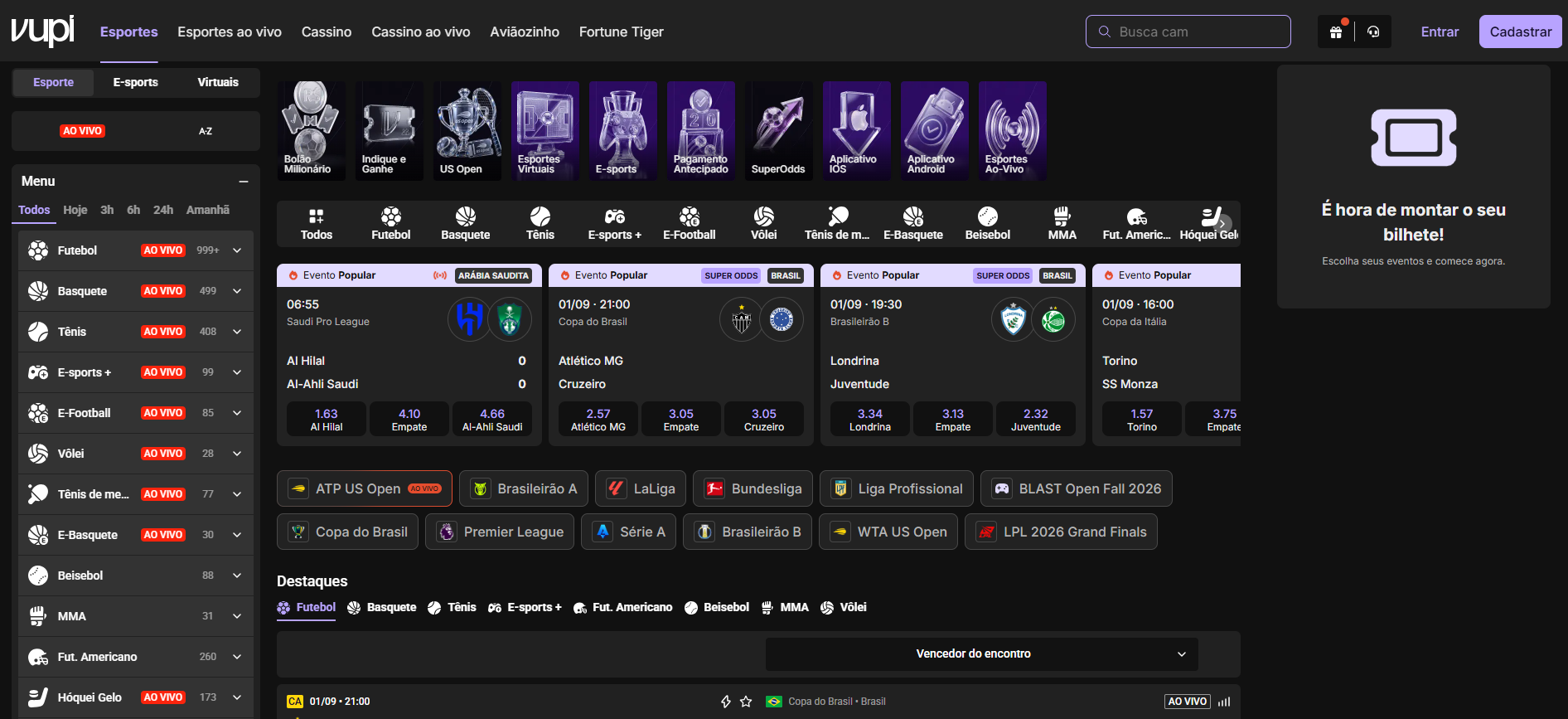Switch to the E-sports sidebar tab
The height and width of the screenshot is (719, 1568).
136,82
